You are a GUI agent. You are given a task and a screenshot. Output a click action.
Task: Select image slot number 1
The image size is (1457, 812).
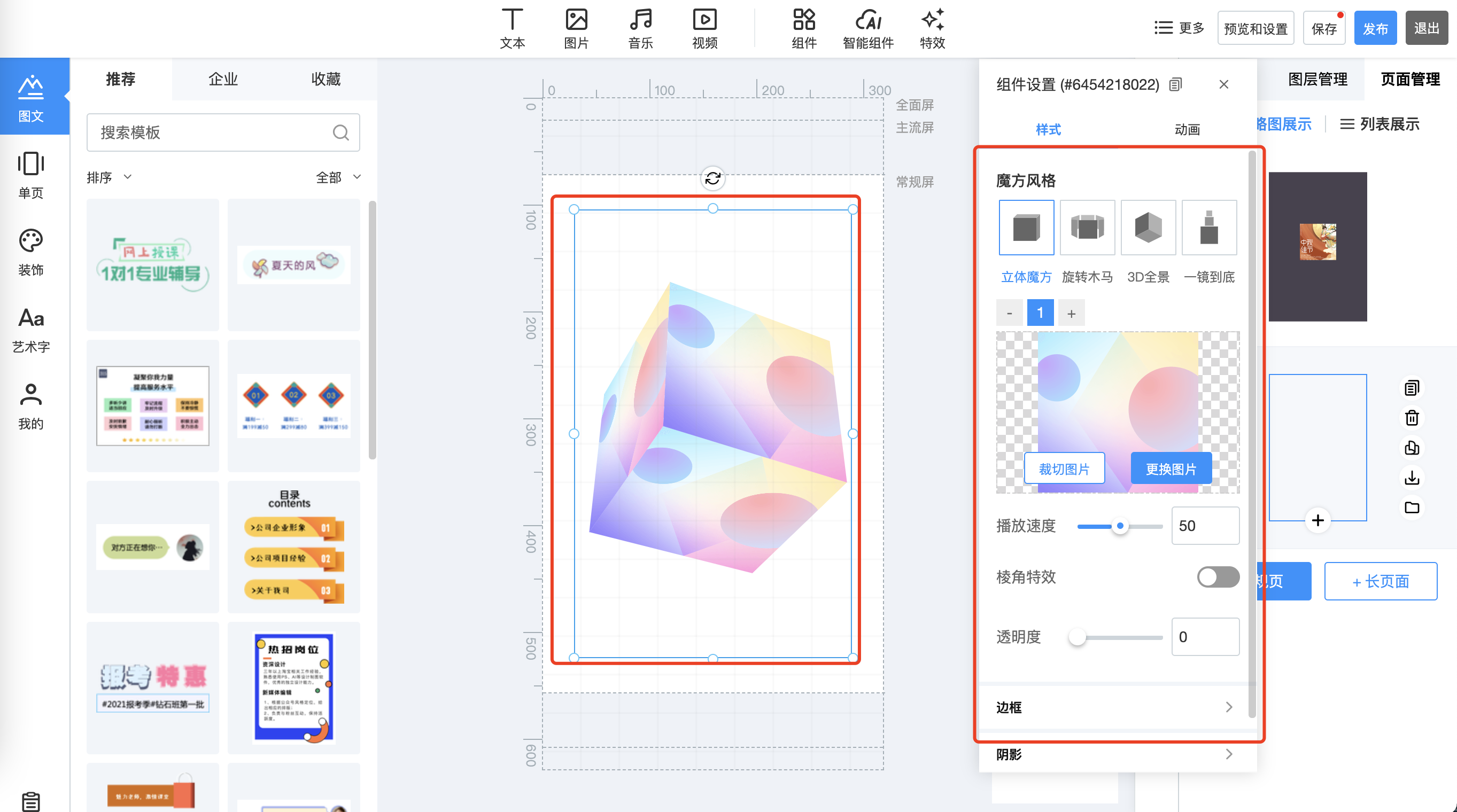pyautogui.click(x=1040, y=313)
